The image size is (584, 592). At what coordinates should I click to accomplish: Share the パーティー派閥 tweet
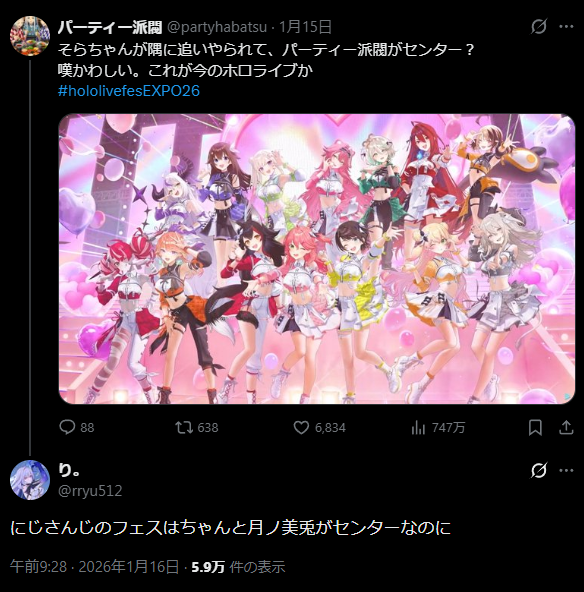566,427
